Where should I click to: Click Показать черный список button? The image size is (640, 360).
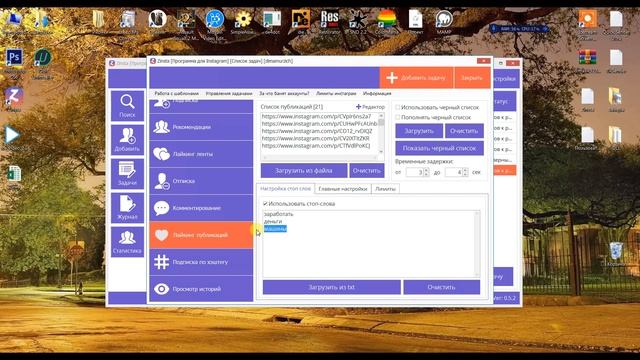point(440,148)
